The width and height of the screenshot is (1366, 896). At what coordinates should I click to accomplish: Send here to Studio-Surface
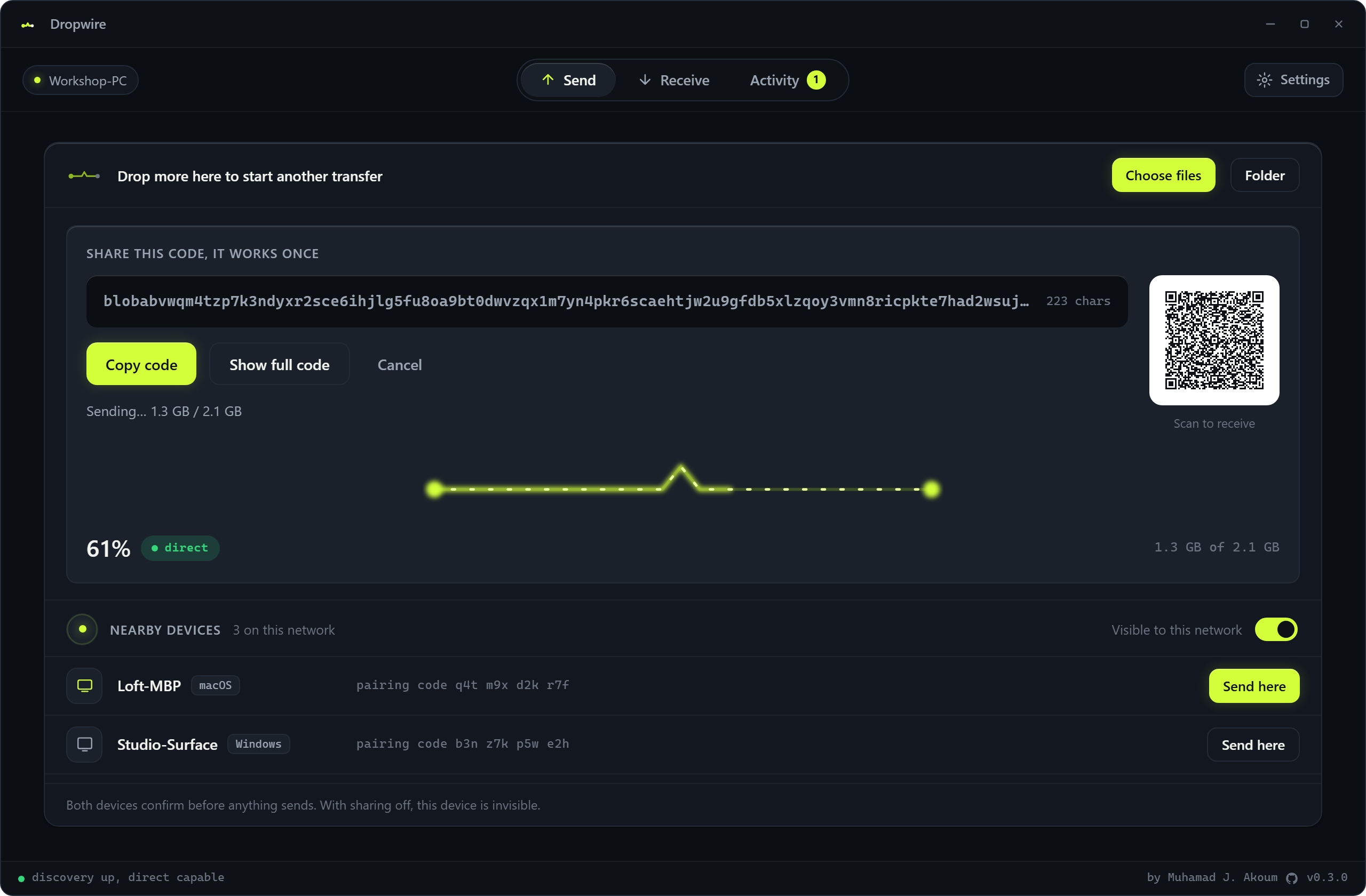click(x=1253, y=745)
